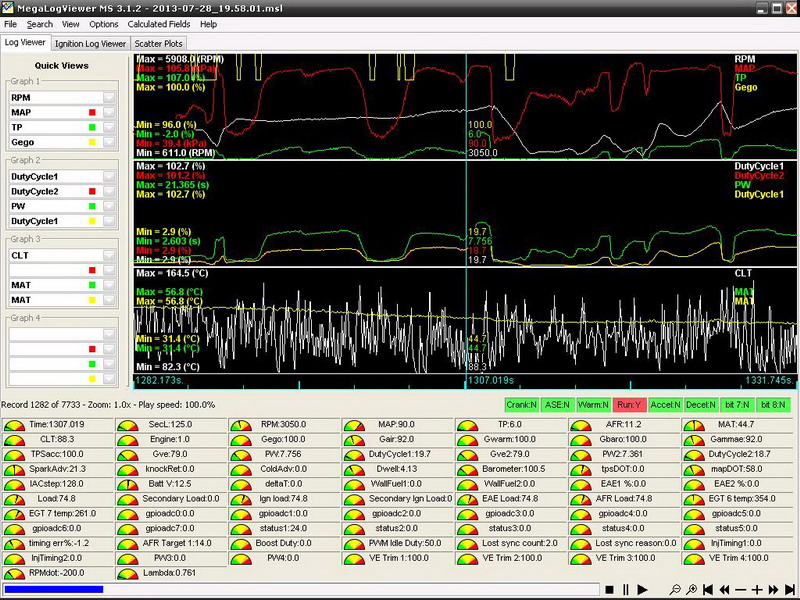Jump to the start of the log
Screen dimensions: 800x600
tap(708, 590)
